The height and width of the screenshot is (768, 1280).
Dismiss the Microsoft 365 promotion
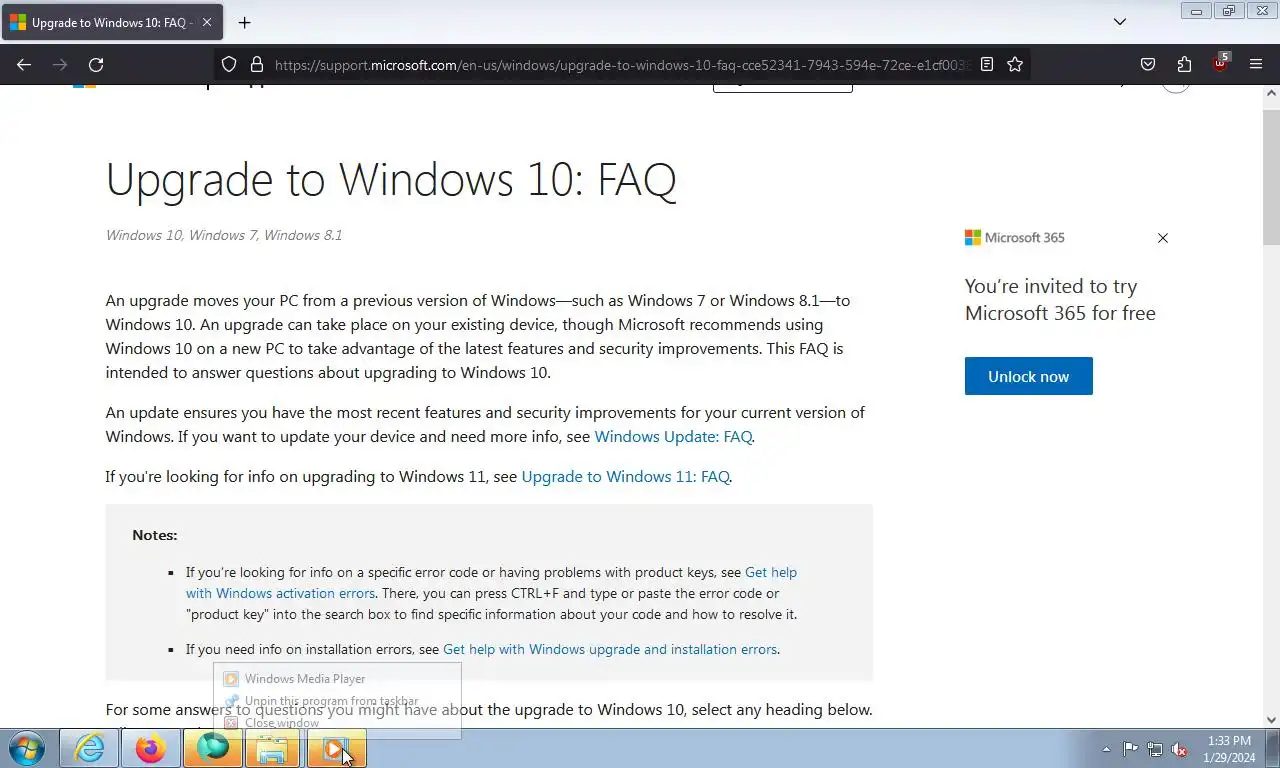pos(1162,238)
